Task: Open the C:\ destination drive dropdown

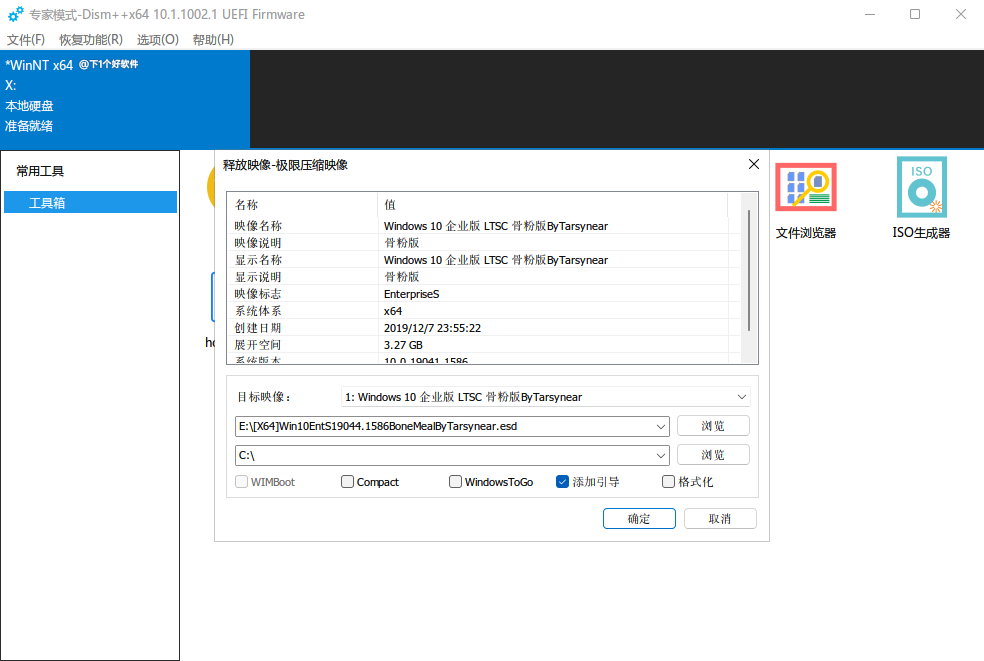Action: (661, 454)
